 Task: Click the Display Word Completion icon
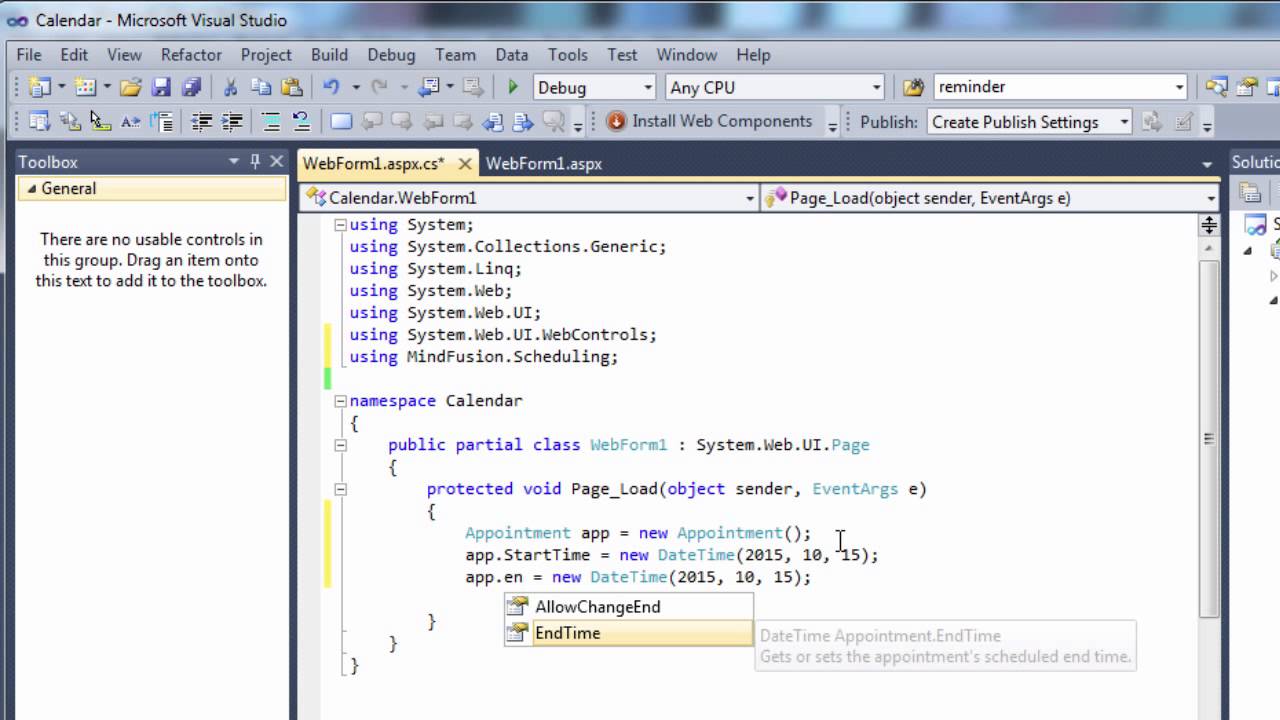point(130,122)
